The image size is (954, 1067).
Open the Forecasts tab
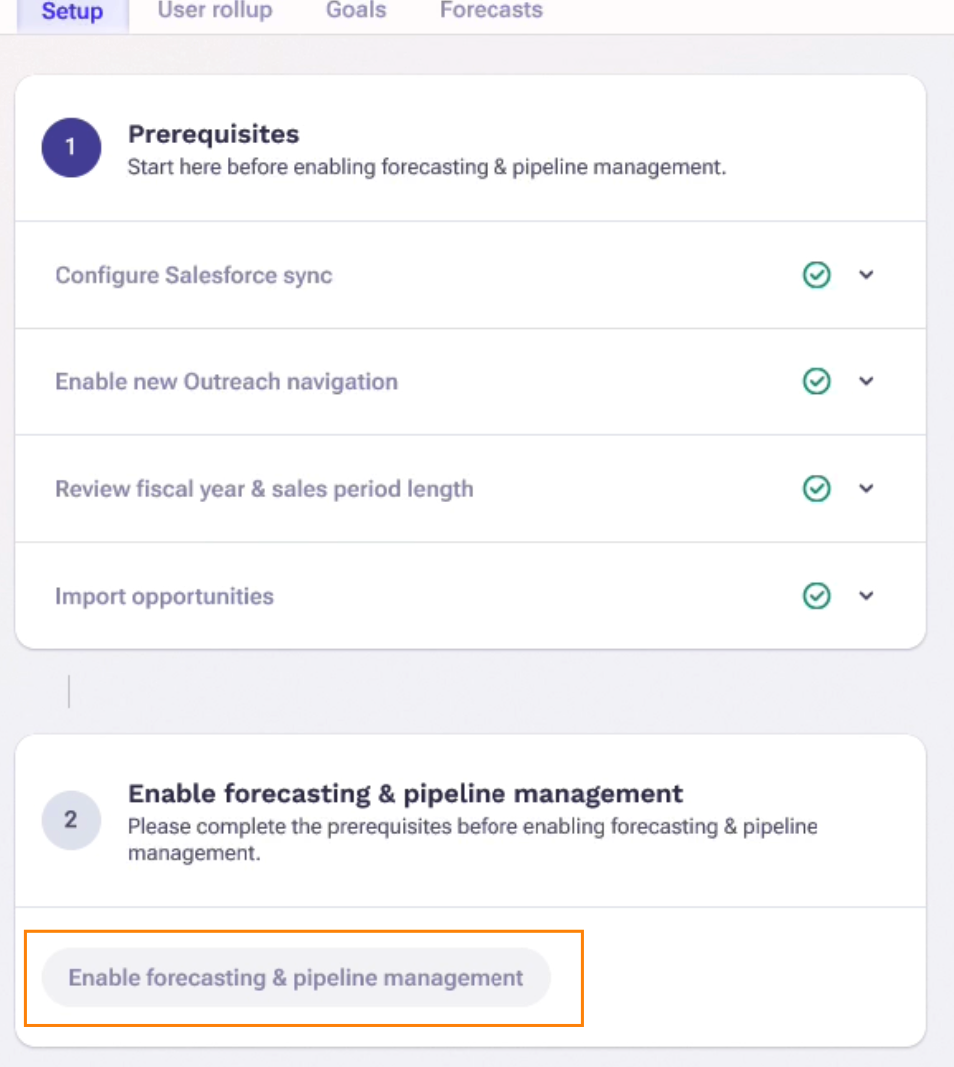pyautogui.click(x=491, y=12)
